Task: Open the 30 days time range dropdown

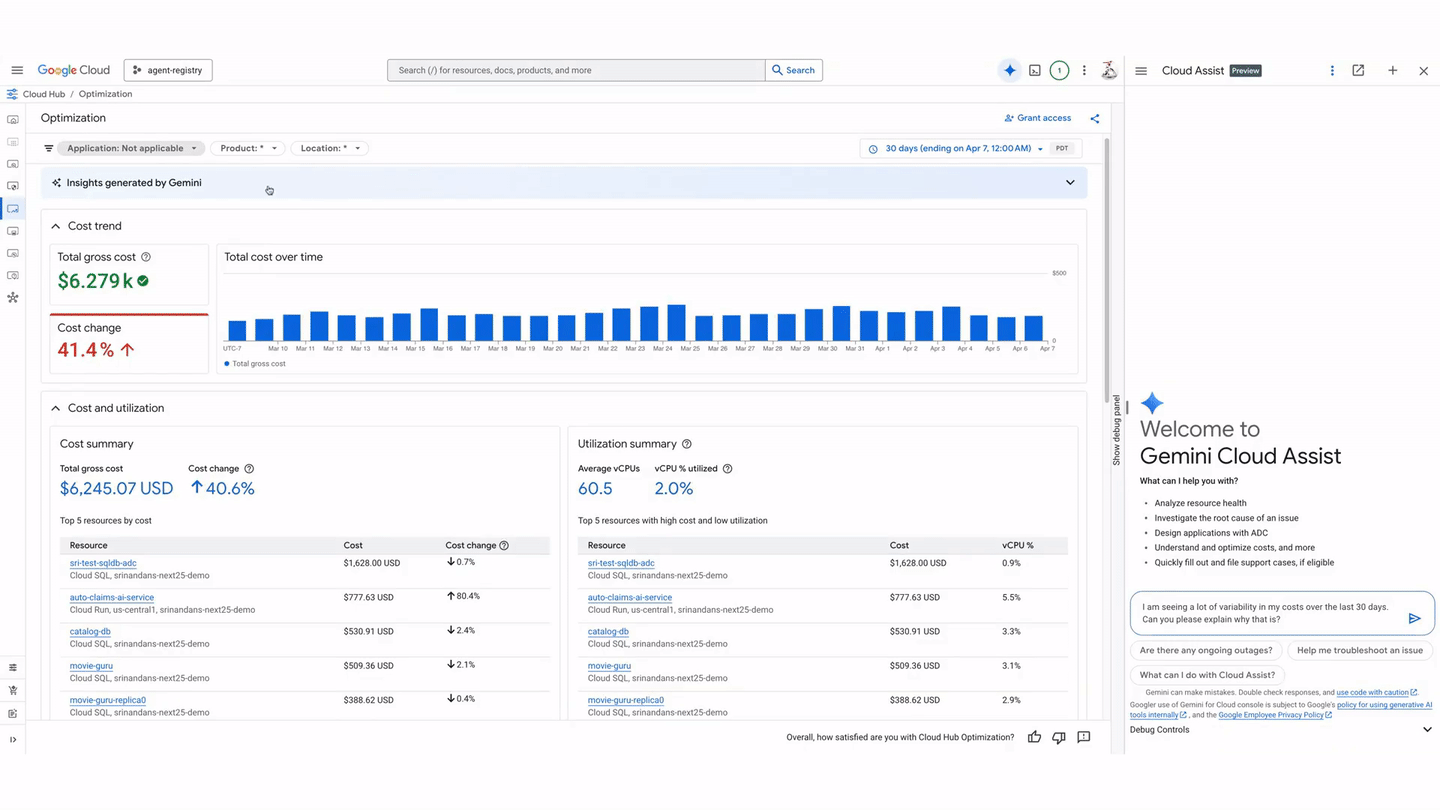Action: (957, 148)
